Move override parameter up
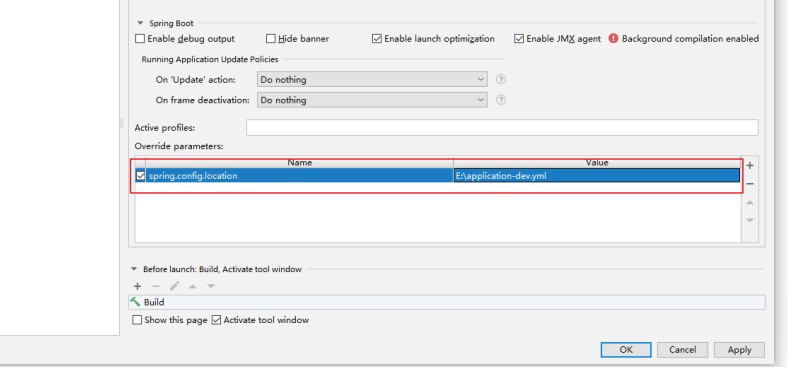 (x=750, y=202)
